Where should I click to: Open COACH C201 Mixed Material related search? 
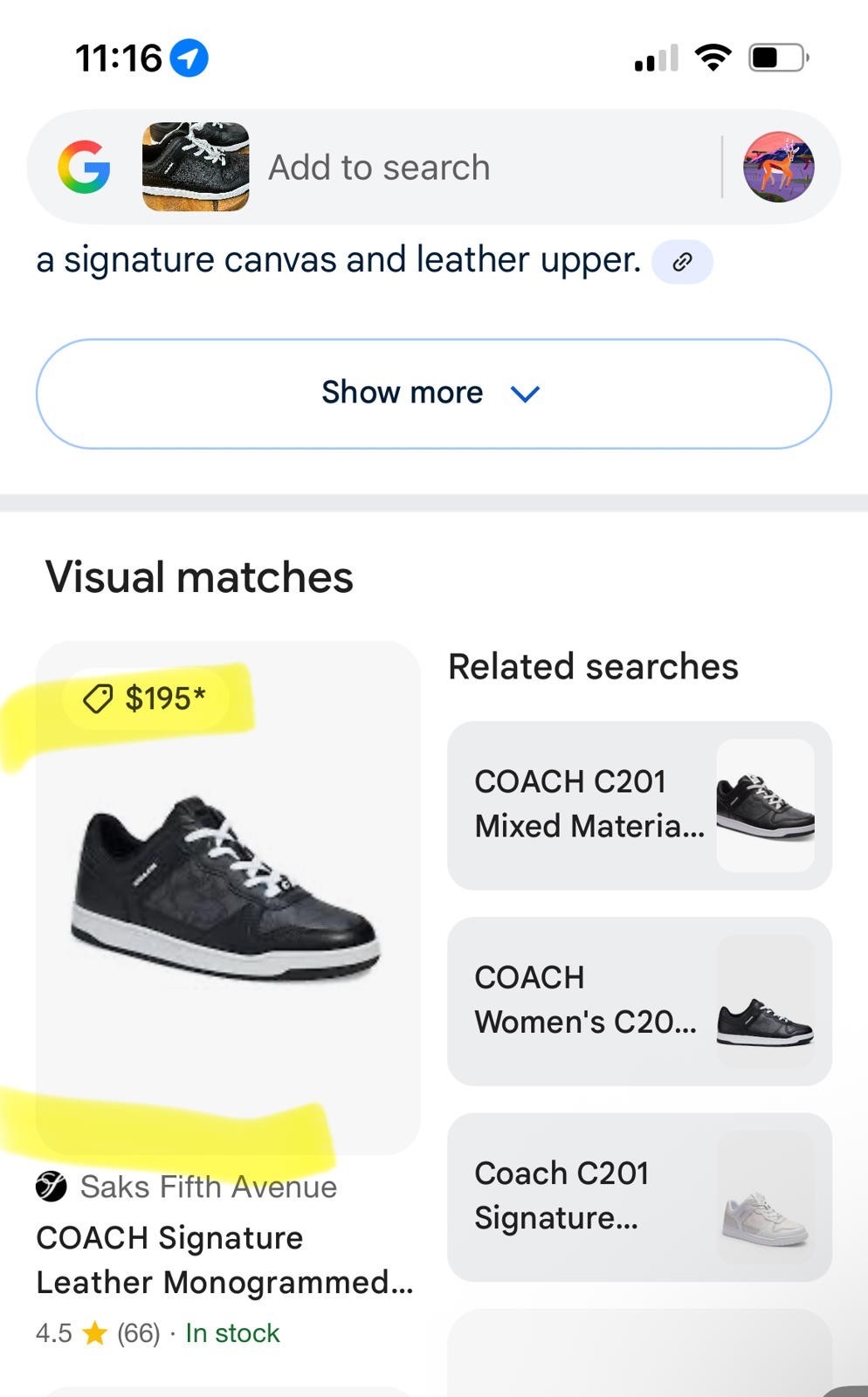[x=639, y=805]
